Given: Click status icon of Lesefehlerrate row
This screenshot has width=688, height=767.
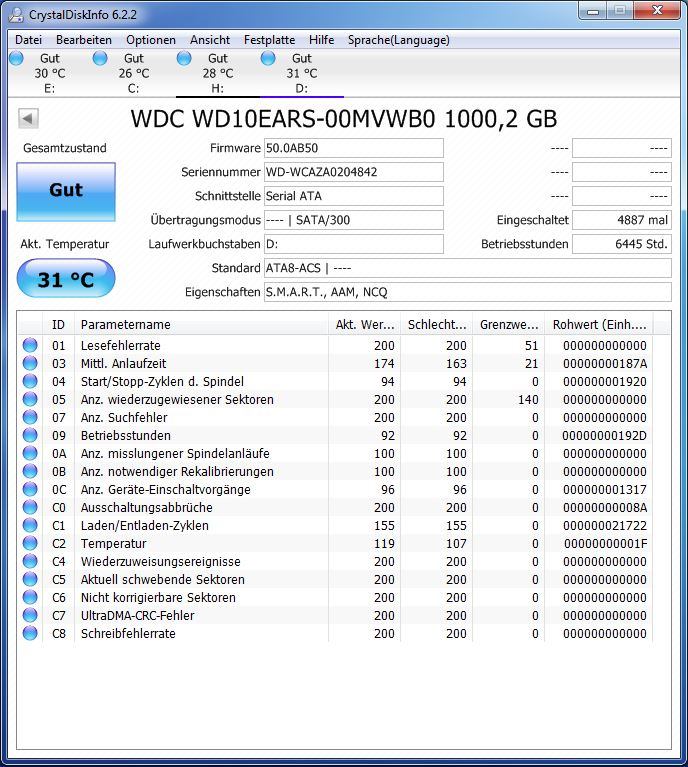Looking at the screenshot, I should [30, 345].
